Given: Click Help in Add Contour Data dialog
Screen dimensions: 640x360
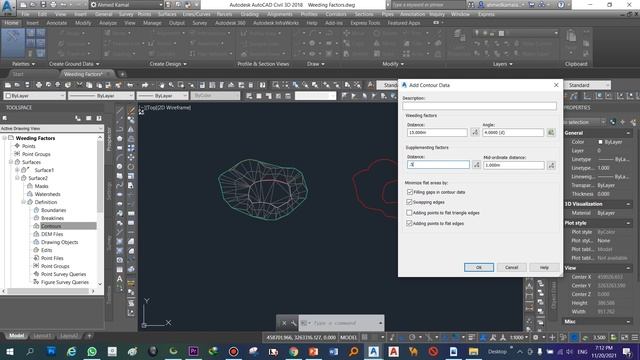Looking at the screenshot, I should [x=544, y=267].
